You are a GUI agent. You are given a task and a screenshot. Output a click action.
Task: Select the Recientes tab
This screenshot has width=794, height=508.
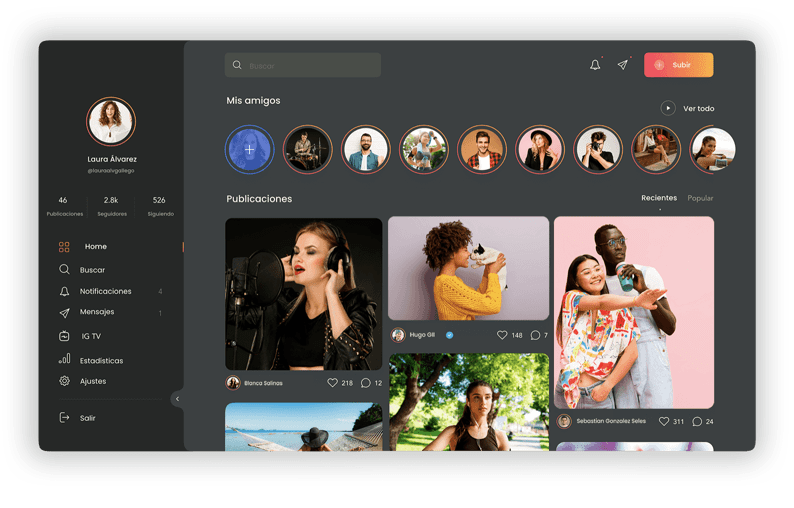point(659,198)
